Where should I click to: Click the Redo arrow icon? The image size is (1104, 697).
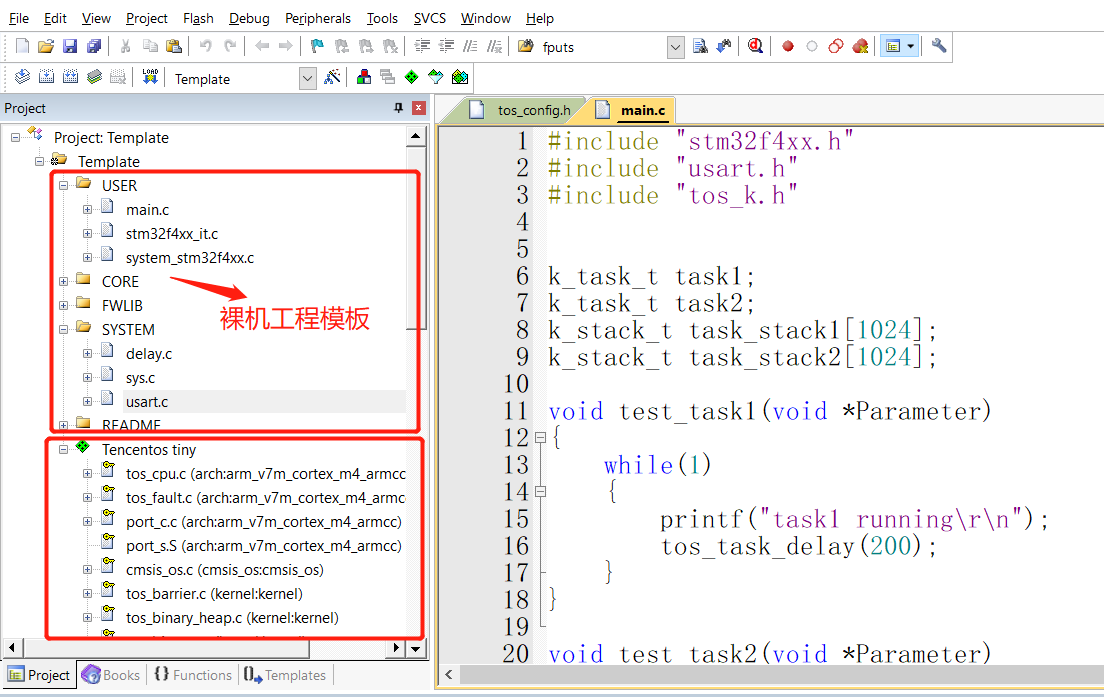pos(230,46)
